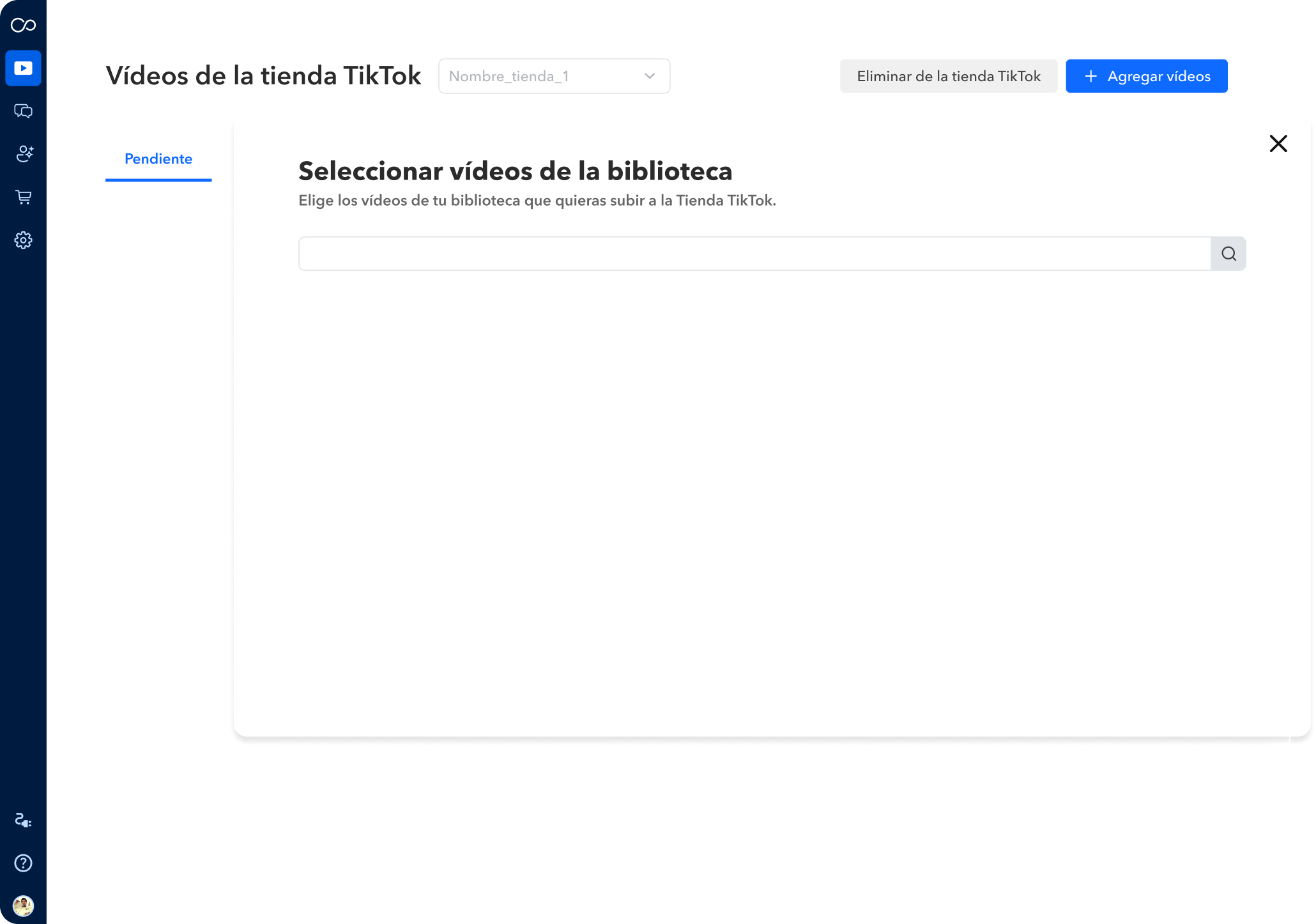
Task: Open the shopping cart icon
Action: coord(23,197)
